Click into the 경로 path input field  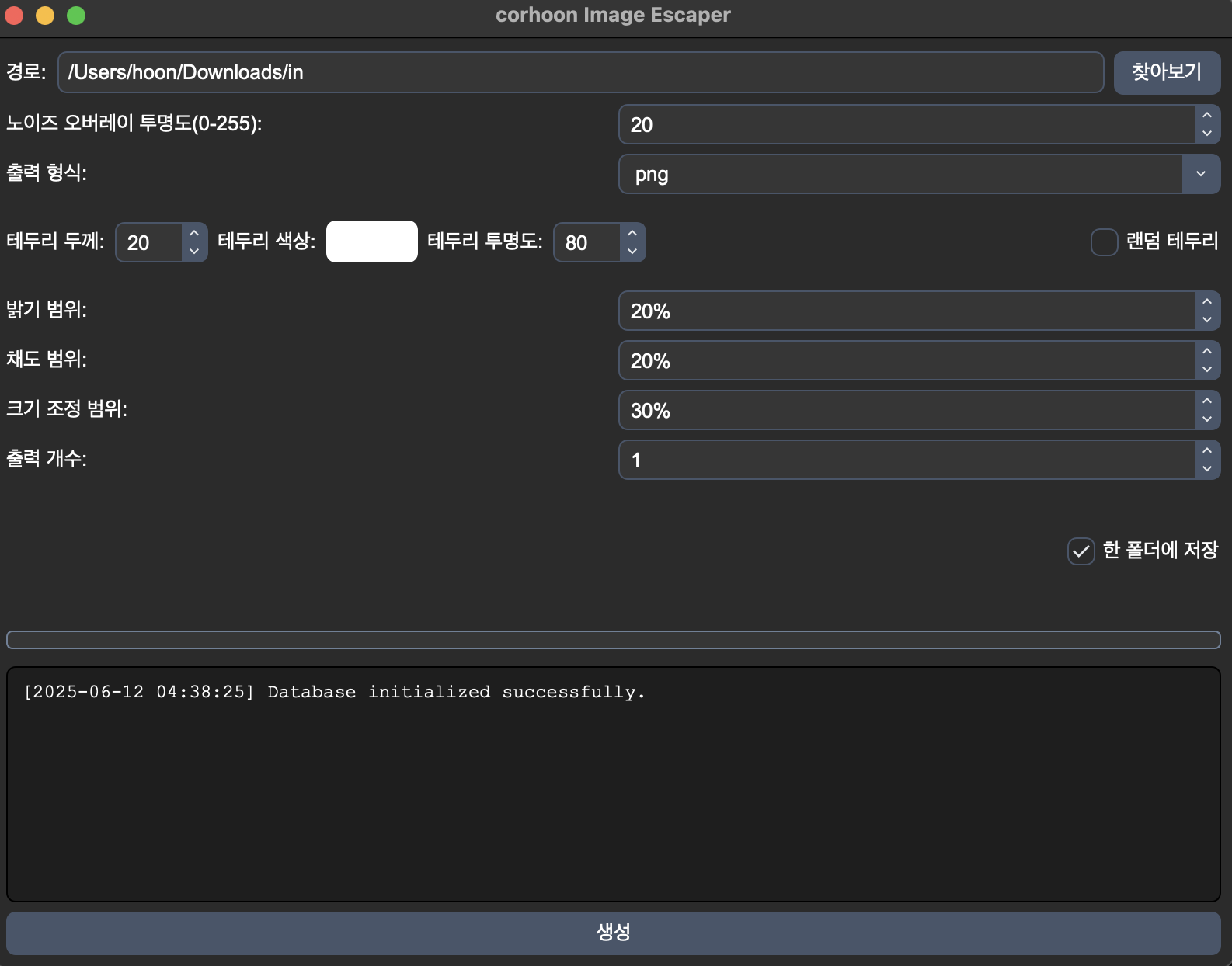click(x=579, y=72)
